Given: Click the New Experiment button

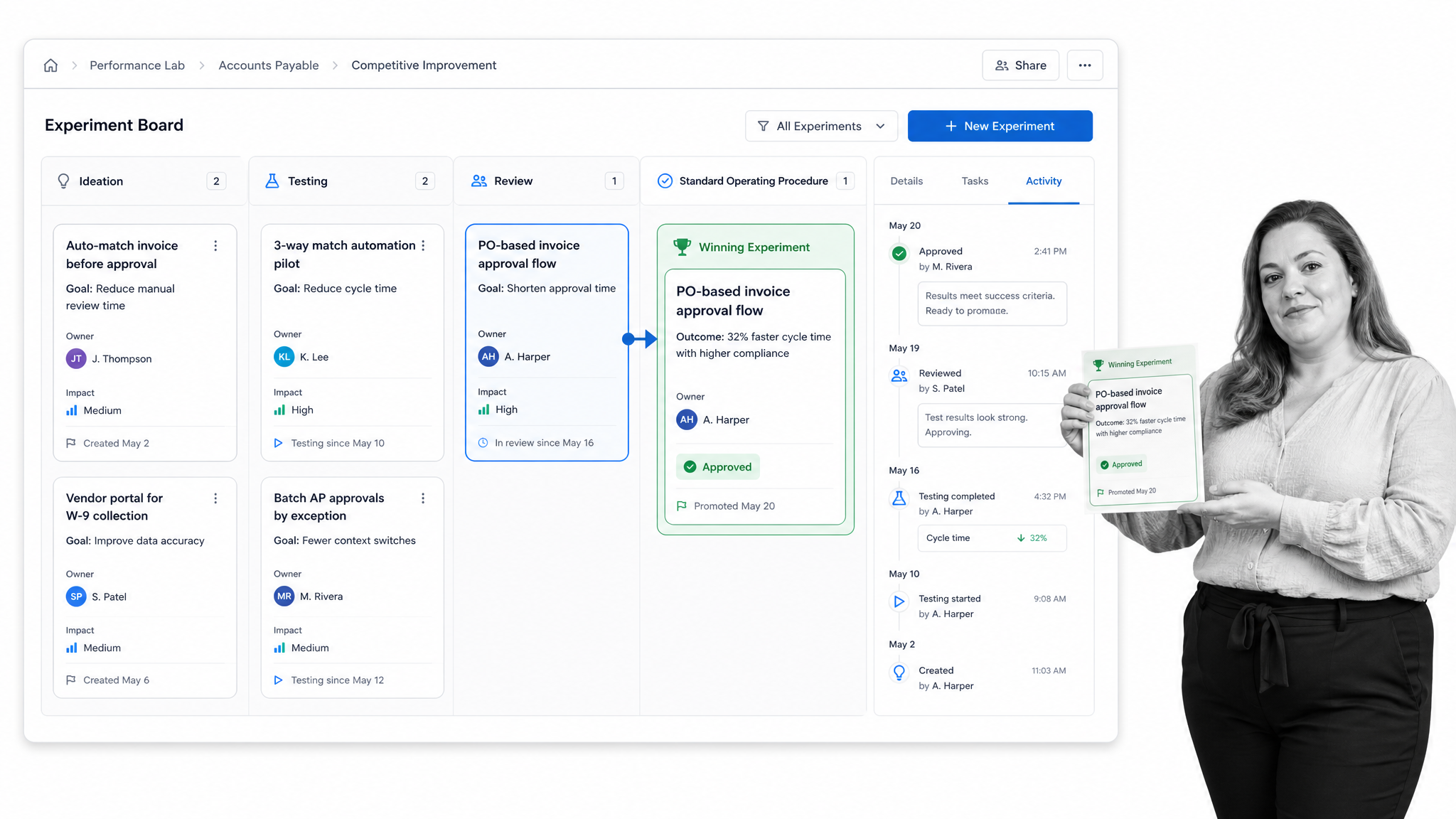Looking at the screenshot, I should tap(1000, 126).
